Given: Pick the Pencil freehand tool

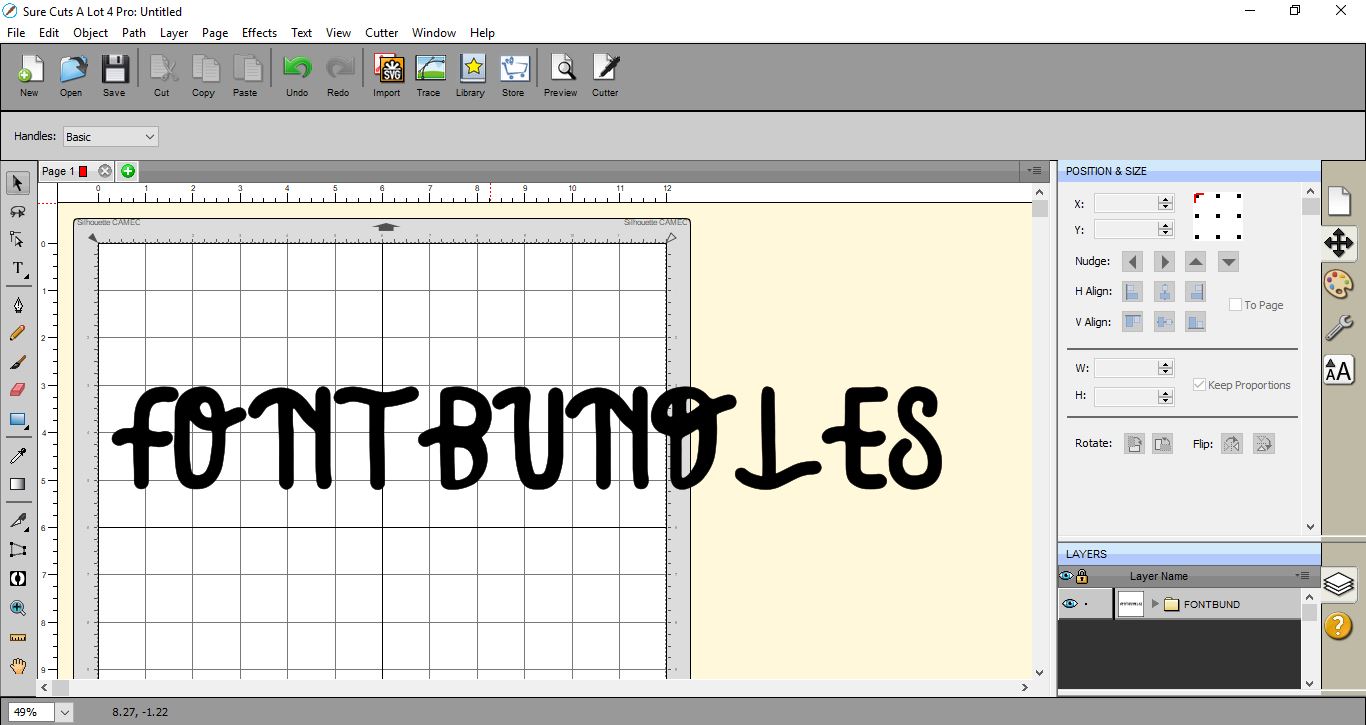Looking at the screenshot, I should (18, 333).
